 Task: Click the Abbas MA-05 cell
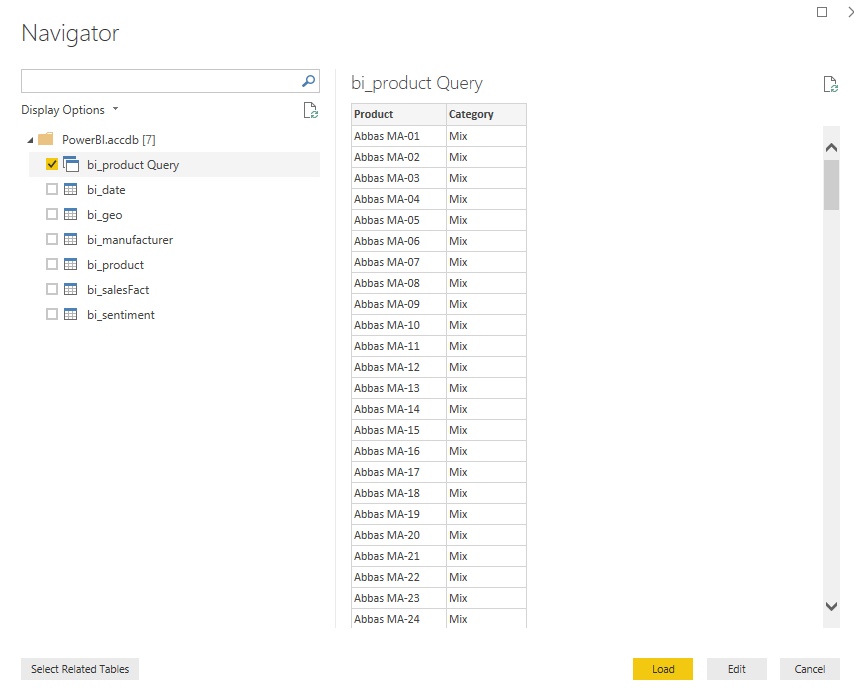coord(399,220)
